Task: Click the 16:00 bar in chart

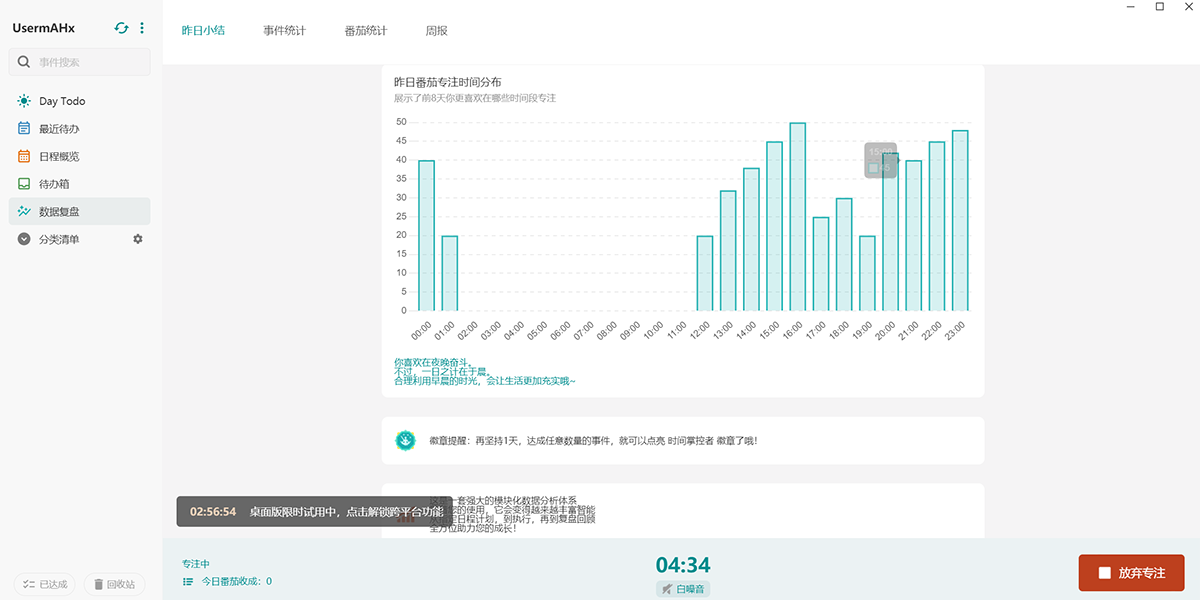Action: click(x=797, y=217)
